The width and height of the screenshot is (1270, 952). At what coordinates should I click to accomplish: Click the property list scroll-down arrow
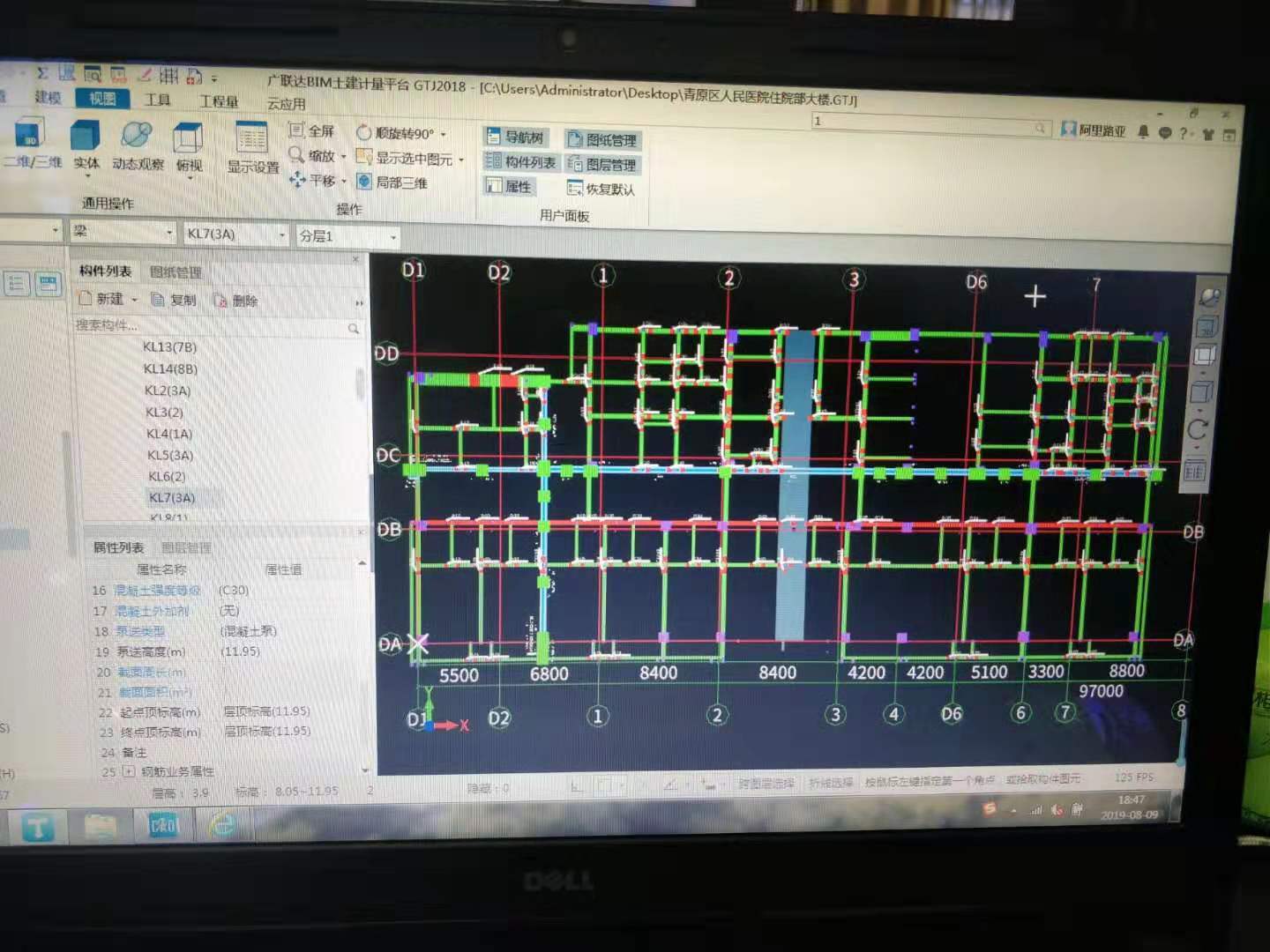click(364, 770)
